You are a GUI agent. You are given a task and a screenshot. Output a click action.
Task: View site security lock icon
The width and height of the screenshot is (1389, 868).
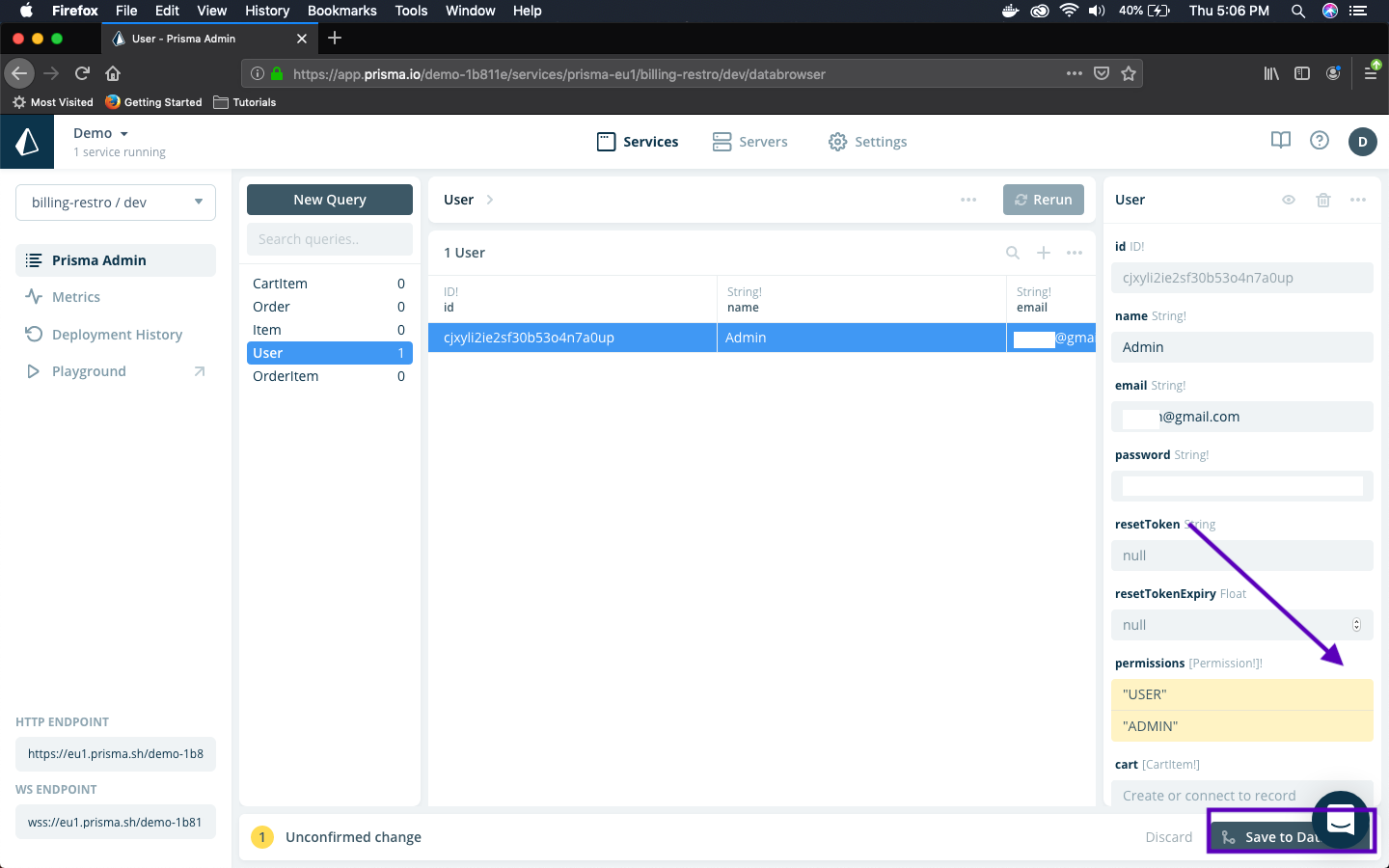point(277,73)
